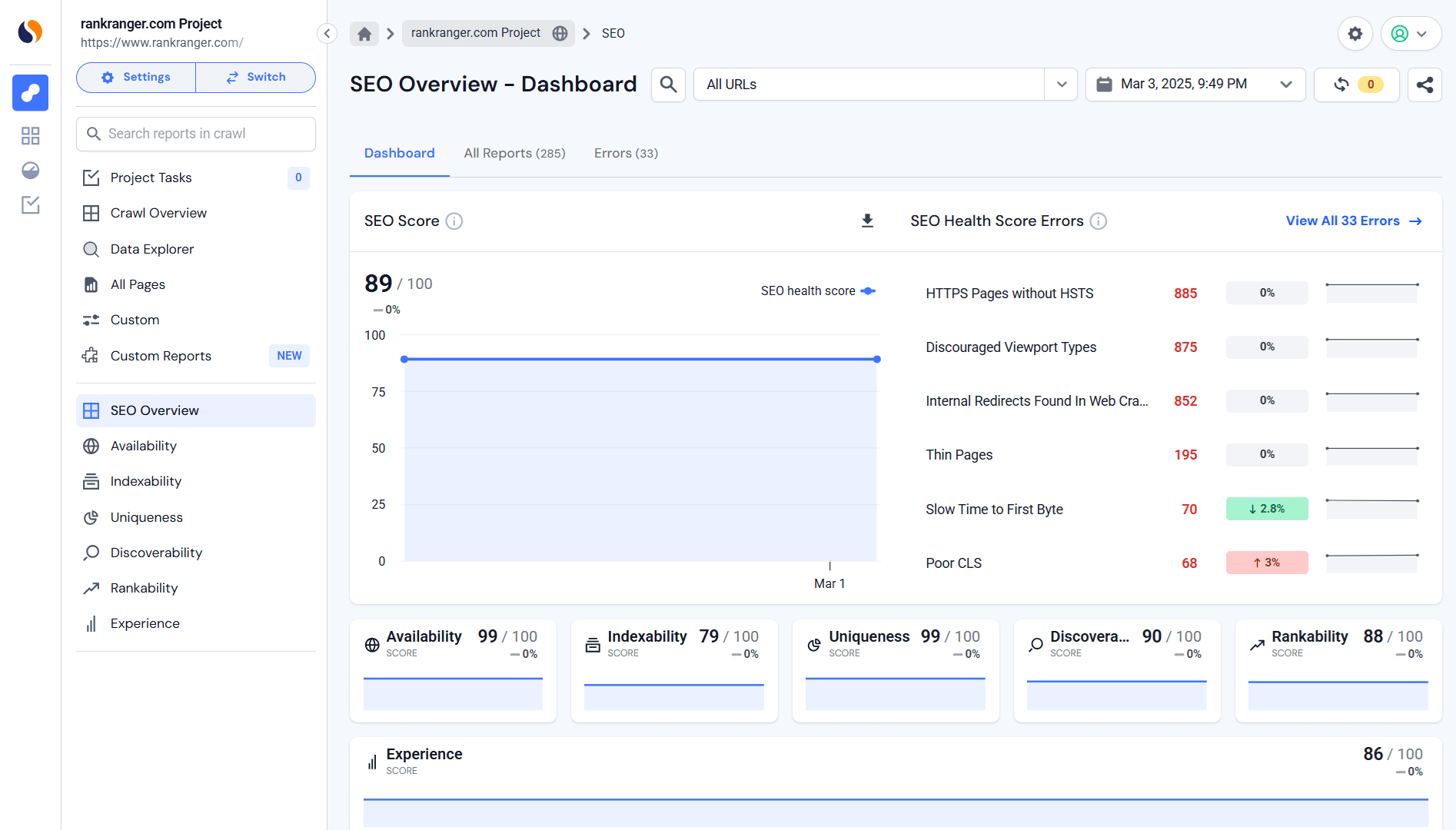Show info tooltip for SEO Score
Viewport: 1456px width, 830px height.
454,221
